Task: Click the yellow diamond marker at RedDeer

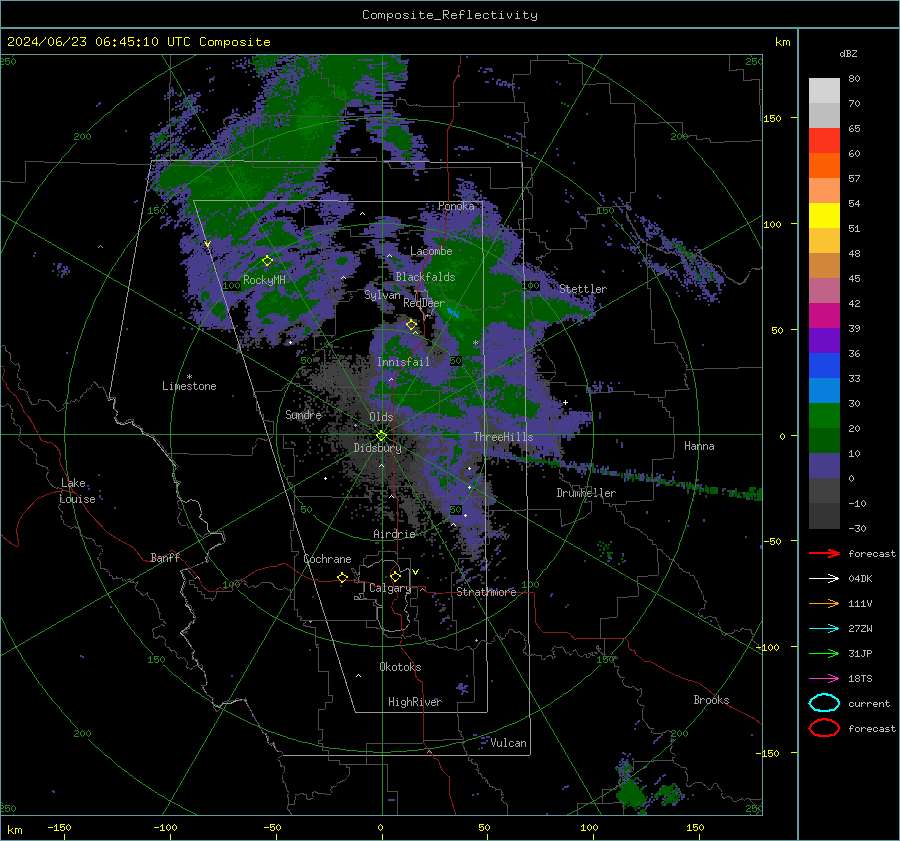Action: coord(411,324)
